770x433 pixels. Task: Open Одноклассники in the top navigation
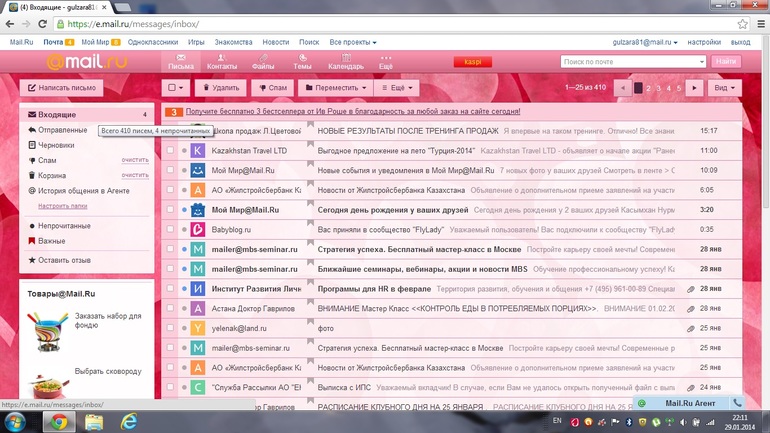153,42
